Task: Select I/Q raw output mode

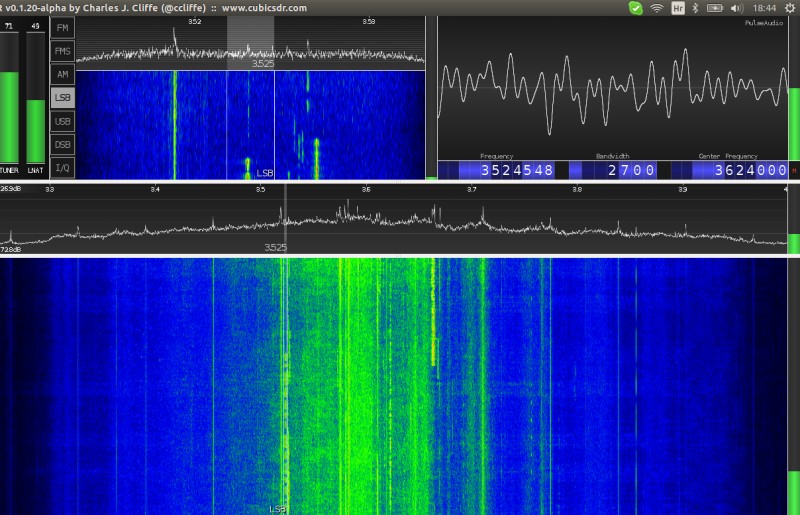Action: click(62, 167)
